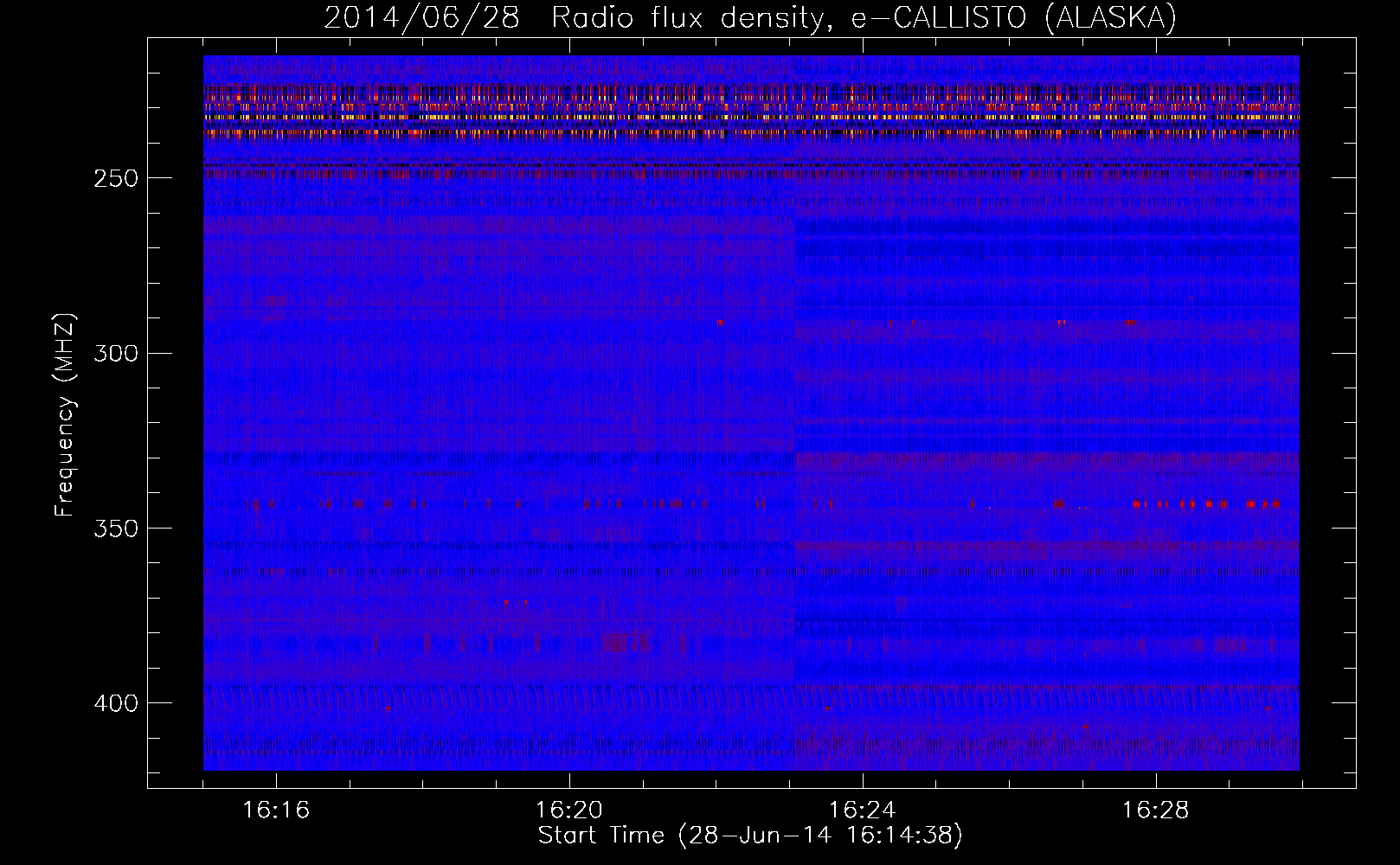Click the 'Frequency (MHZ)' axis label
The width and height of the screenshot is (1400, 865).
(65, 415)
